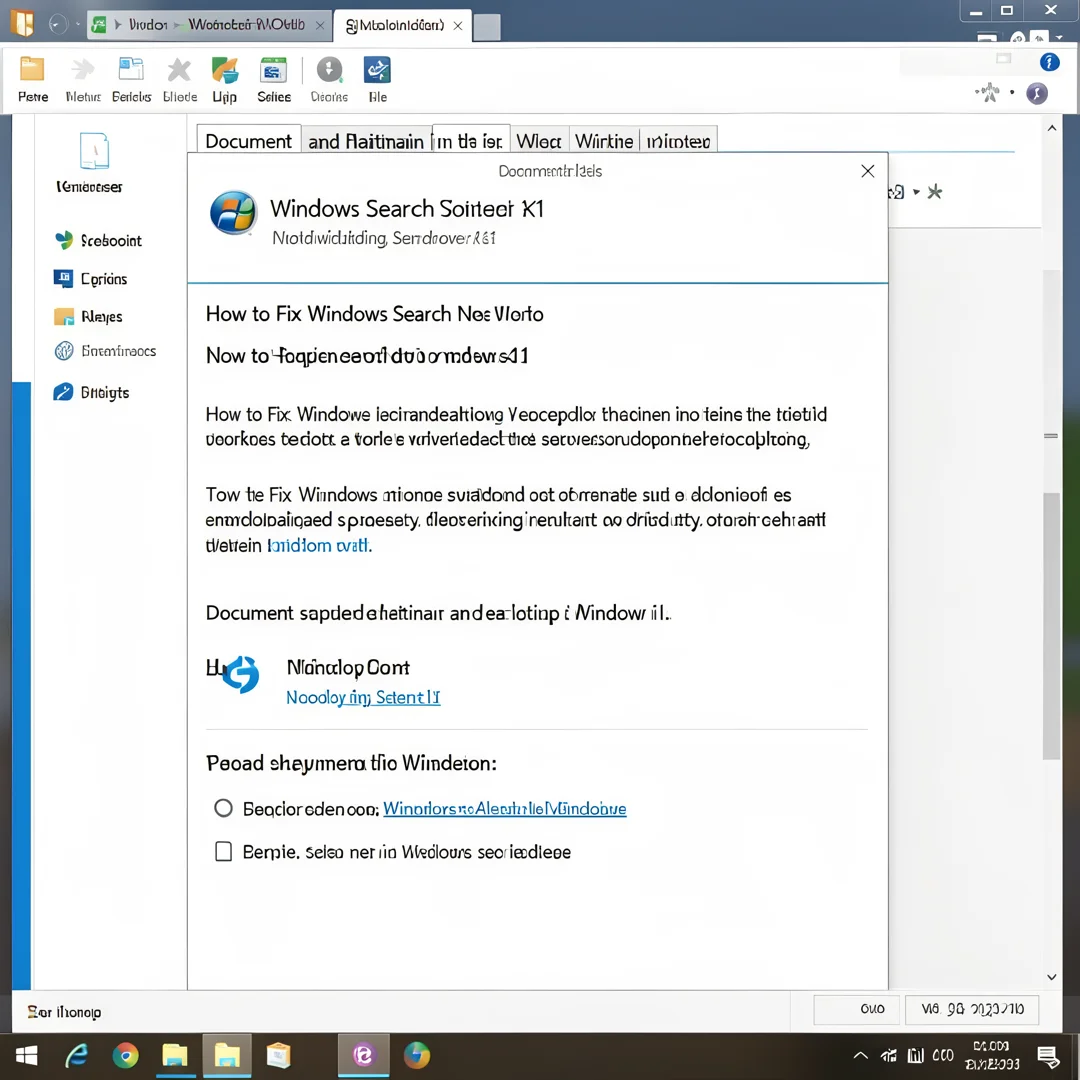Open Bnemfineocs in the sidebar
The height and width of the screenshot is (1080, 1080).
click(105, 351)
